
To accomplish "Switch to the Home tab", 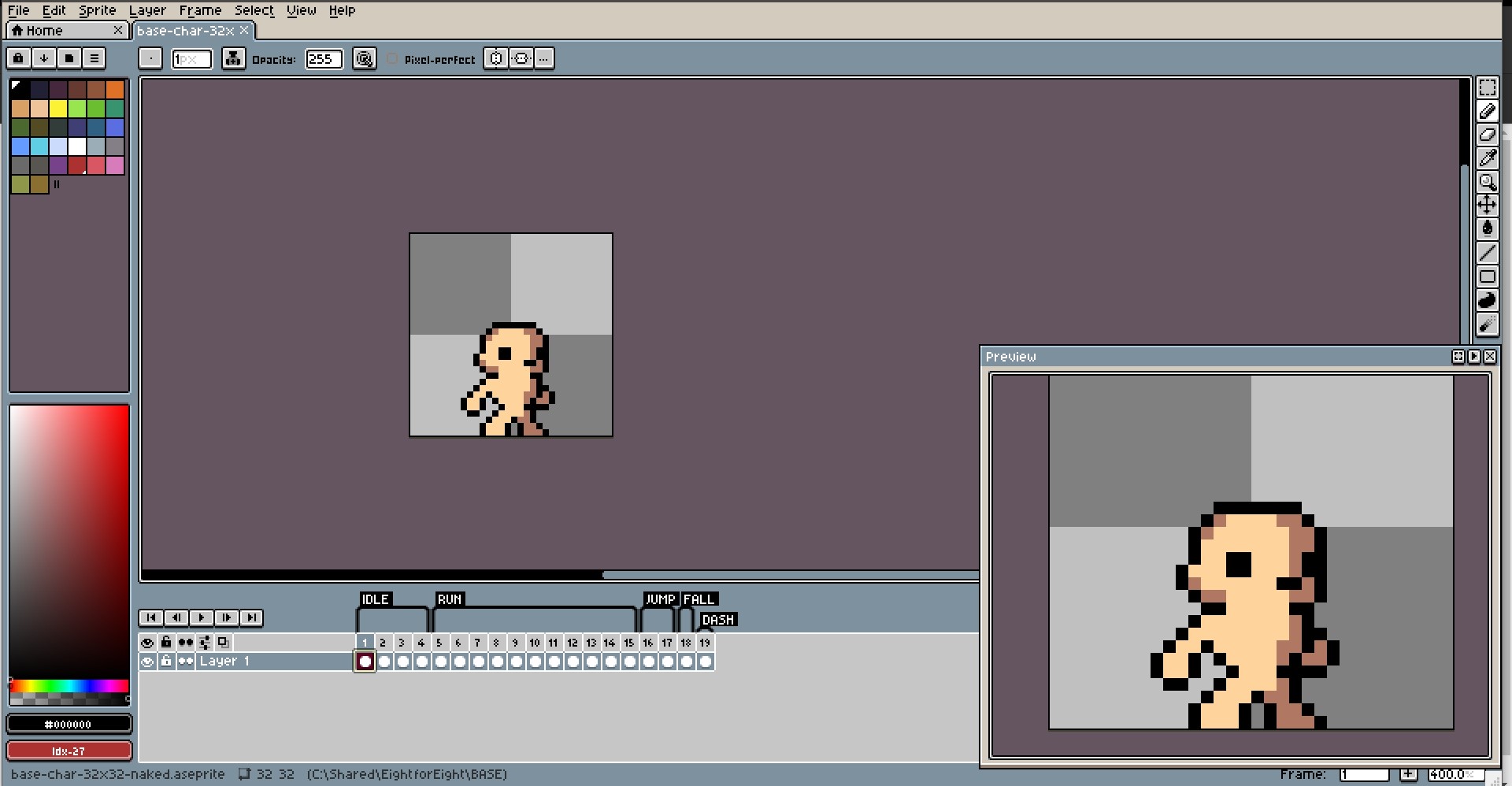I will (x=67, y=31).
